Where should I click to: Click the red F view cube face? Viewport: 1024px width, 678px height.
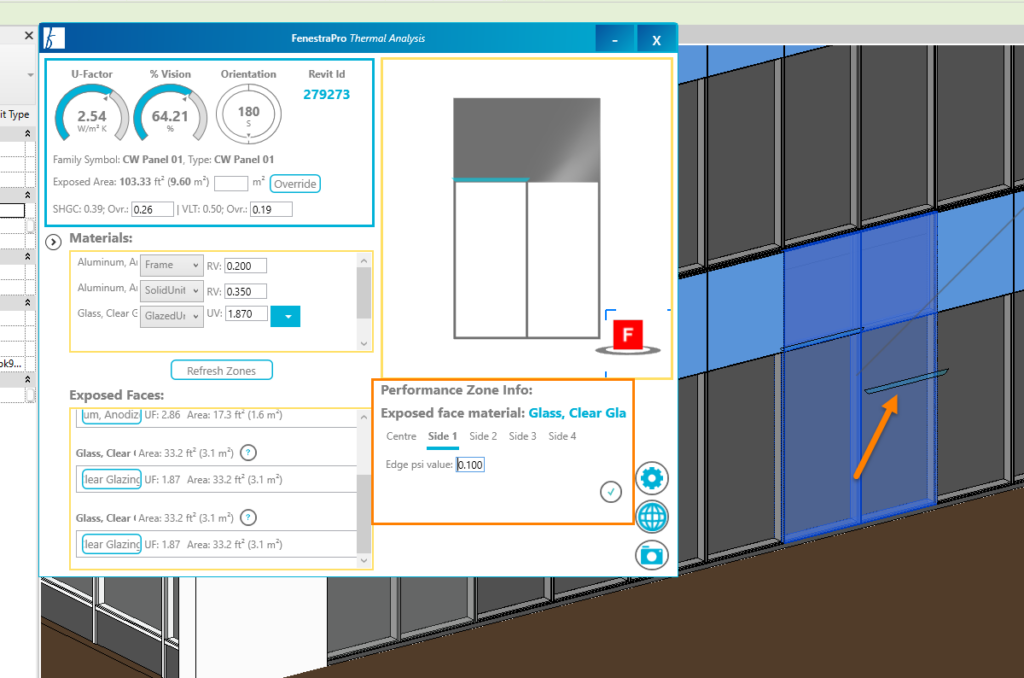click(x=628, y=335)
